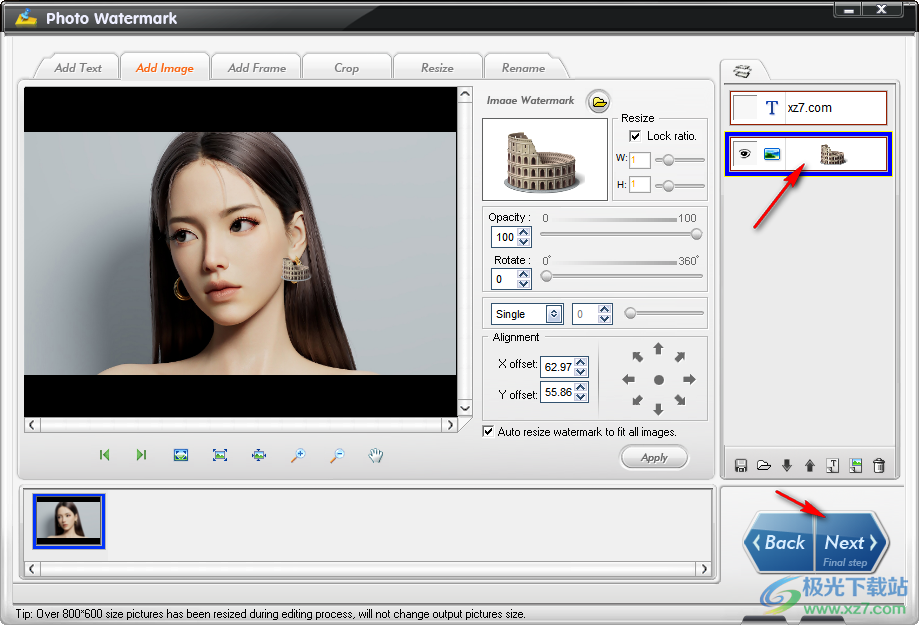The width and height of the screenshot is (919, 625).
Task: Click the resize width W slider handle
Action: click(x=668, y=159)
